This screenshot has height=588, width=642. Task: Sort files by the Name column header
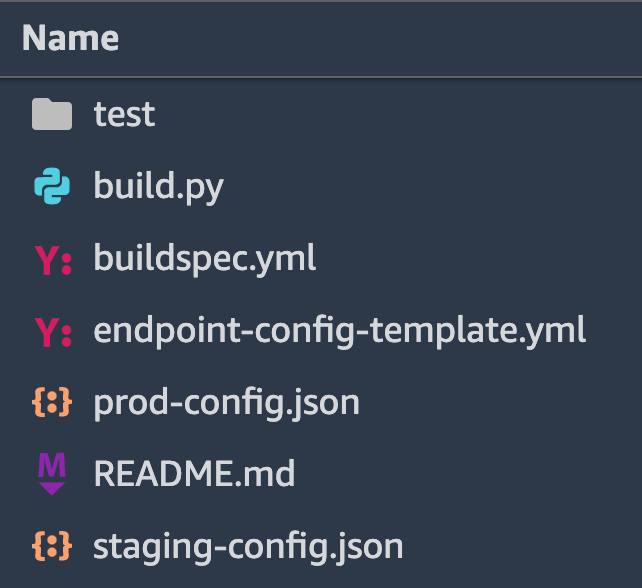click(70, 38)
